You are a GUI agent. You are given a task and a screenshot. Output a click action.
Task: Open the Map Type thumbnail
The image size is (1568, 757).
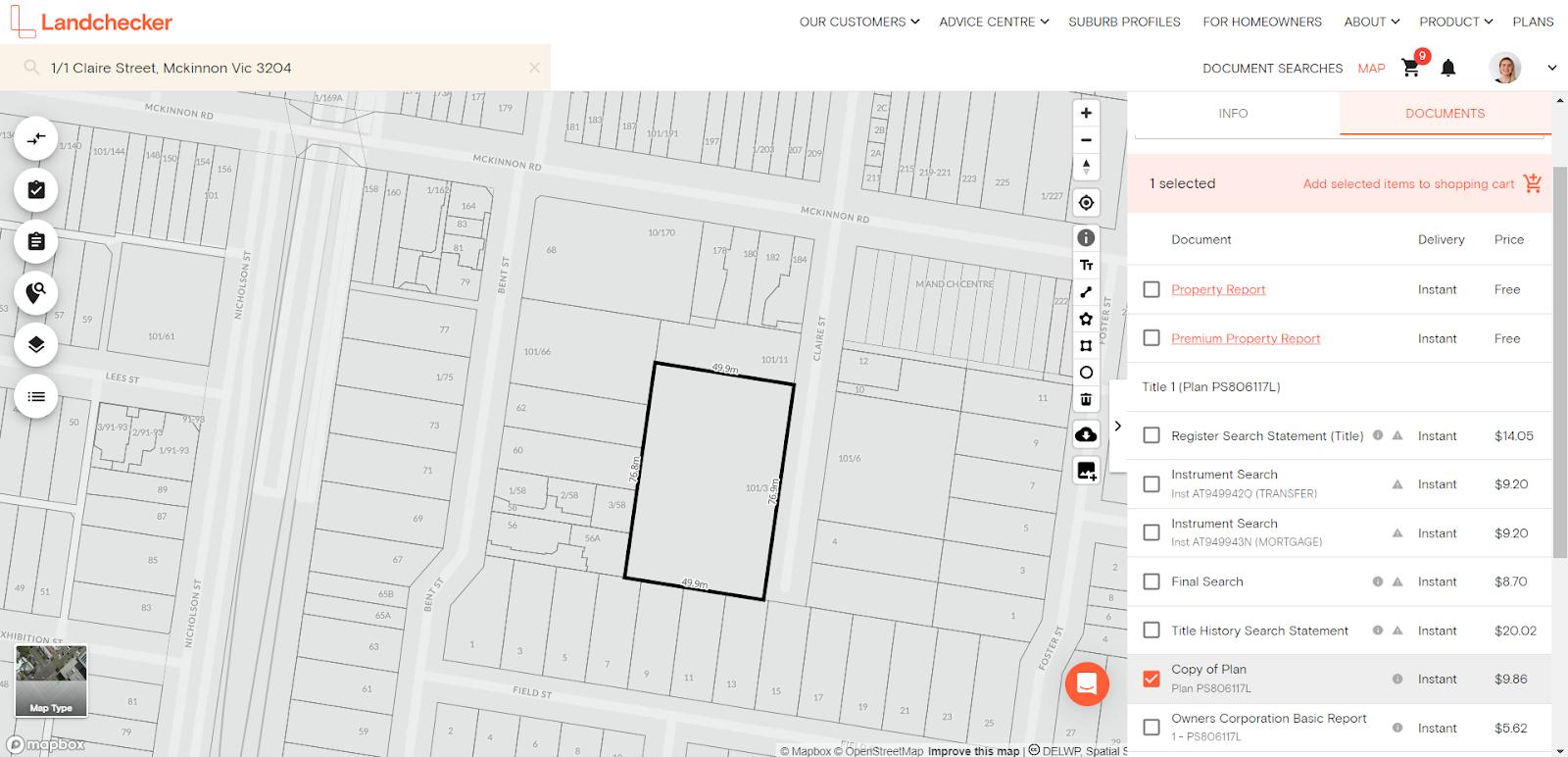pos(51,681)
